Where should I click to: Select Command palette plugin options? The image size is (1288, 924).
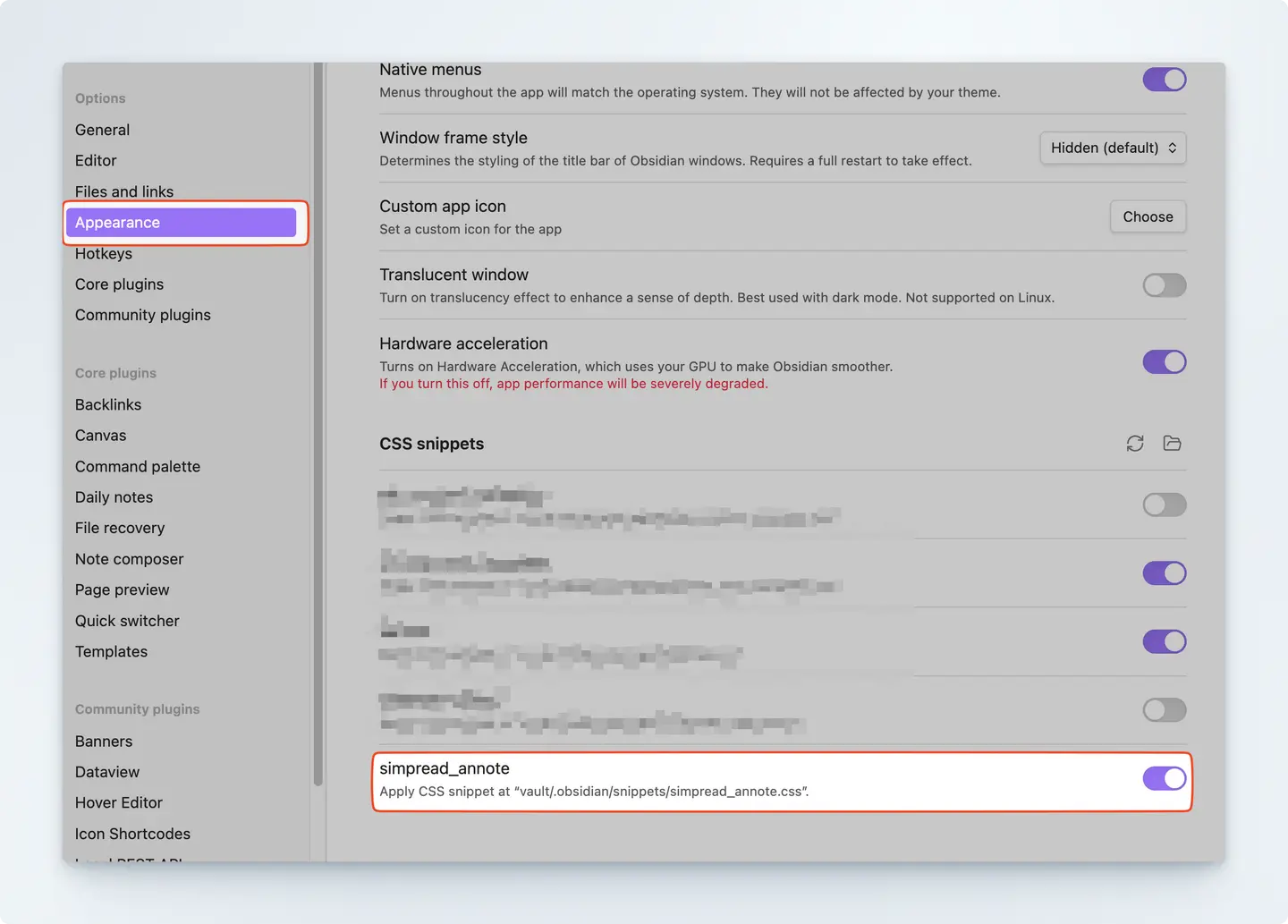click(138, 467)
